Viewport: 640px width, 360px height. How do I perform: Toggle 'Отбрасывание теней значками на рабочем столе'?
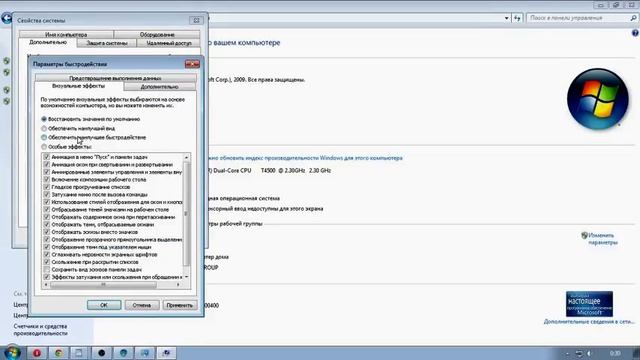47,209
